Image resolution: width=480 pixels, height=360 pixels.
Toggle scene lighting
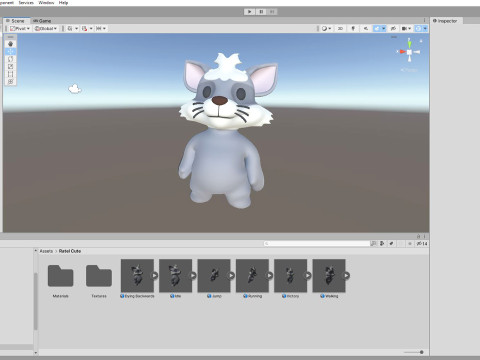point(353,29)
